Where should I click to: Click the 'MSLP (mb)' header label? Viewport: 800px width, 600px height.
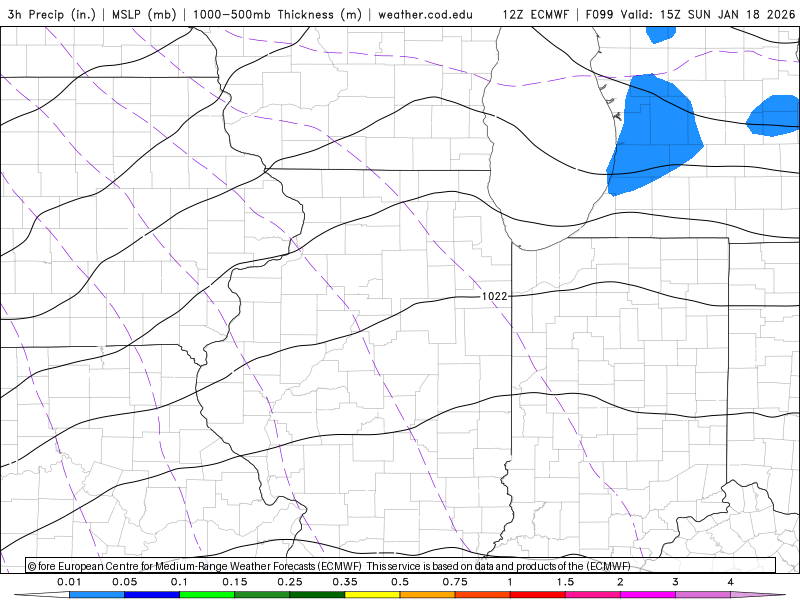coord(144,14)
